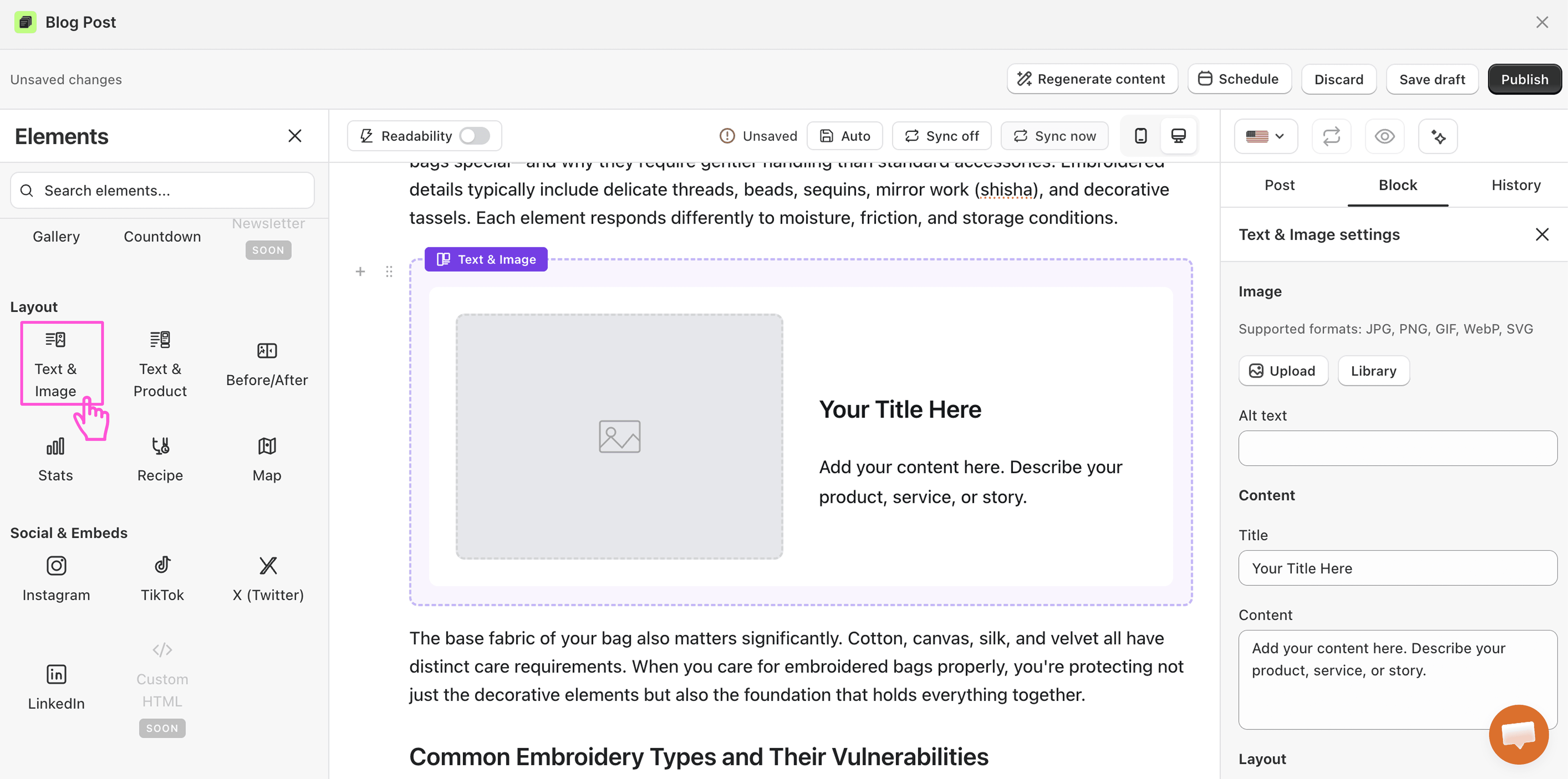The height and width of the screenshot is (779, 1568).
Task: Add a Gallery element
Action: point(56,236)
